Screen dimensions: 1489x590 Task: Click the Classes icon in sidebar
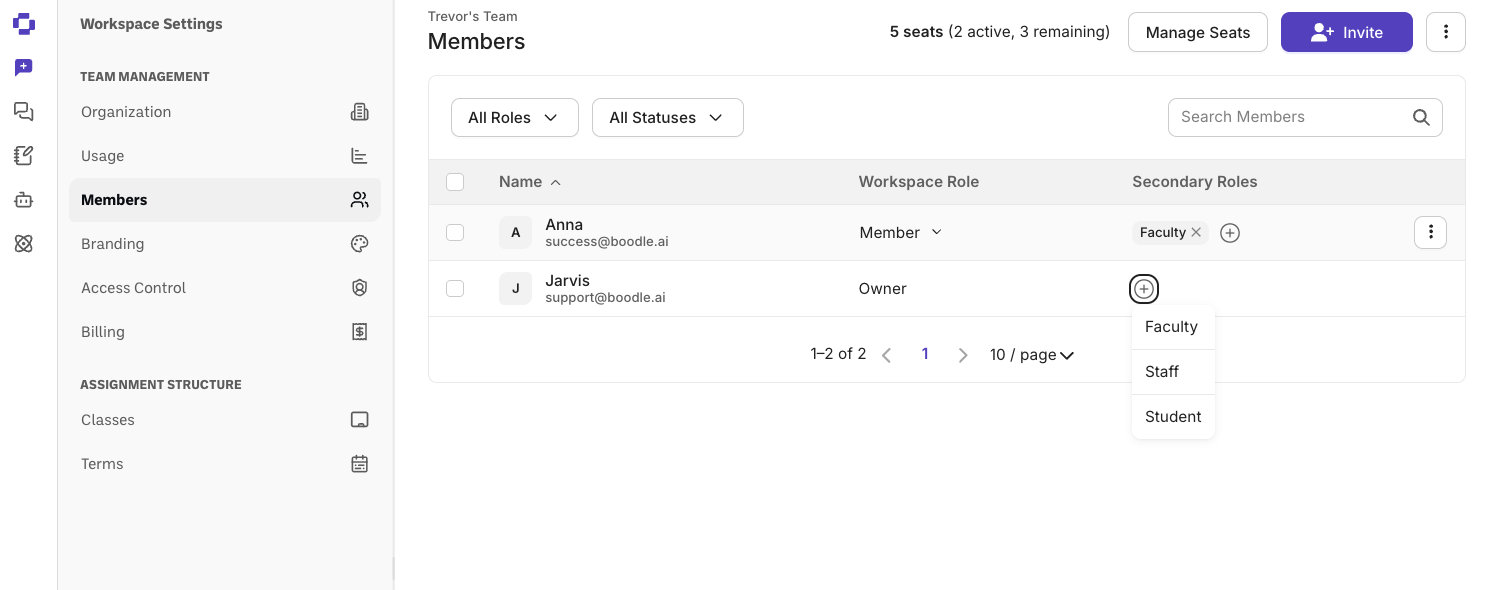coord(360,420)
